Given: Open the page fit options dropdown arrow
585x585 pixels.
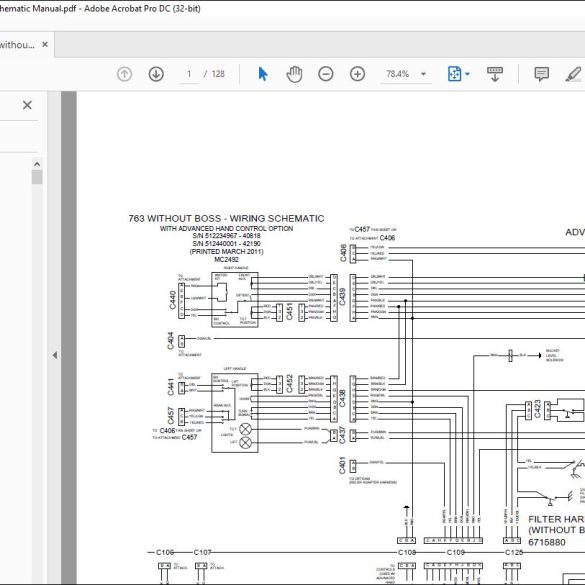Looking at the screenshot, I should pyautogui.click(x=467, y=74).
